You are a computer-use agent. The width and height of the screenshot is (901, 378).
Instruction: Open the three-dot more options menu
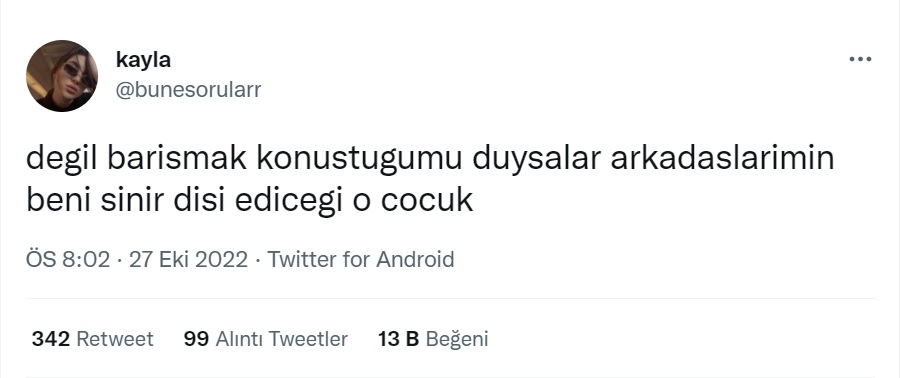click(x=860, y=59)
